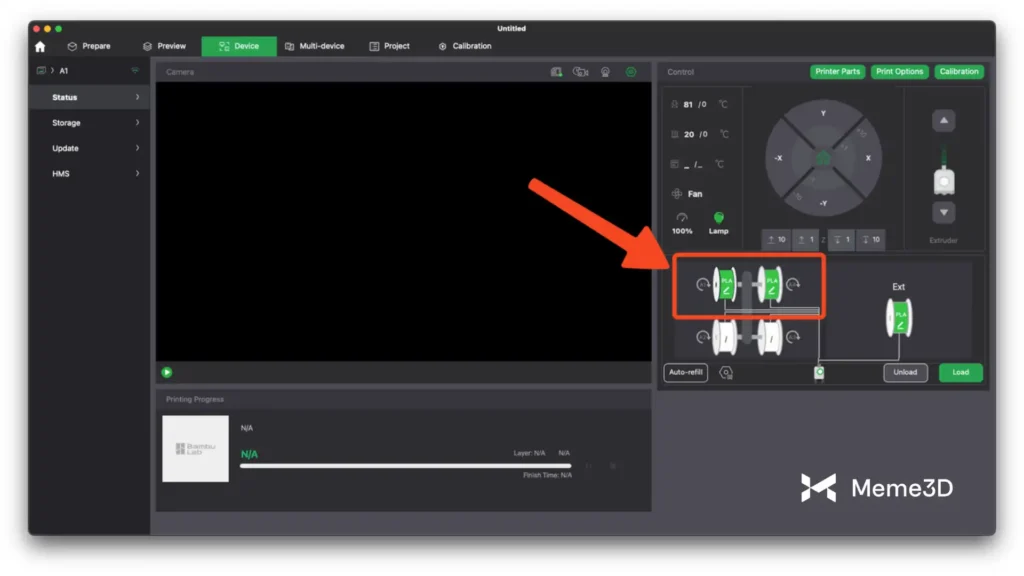Open the Multi-device tab
The image size is (1024, 576).
313,46
